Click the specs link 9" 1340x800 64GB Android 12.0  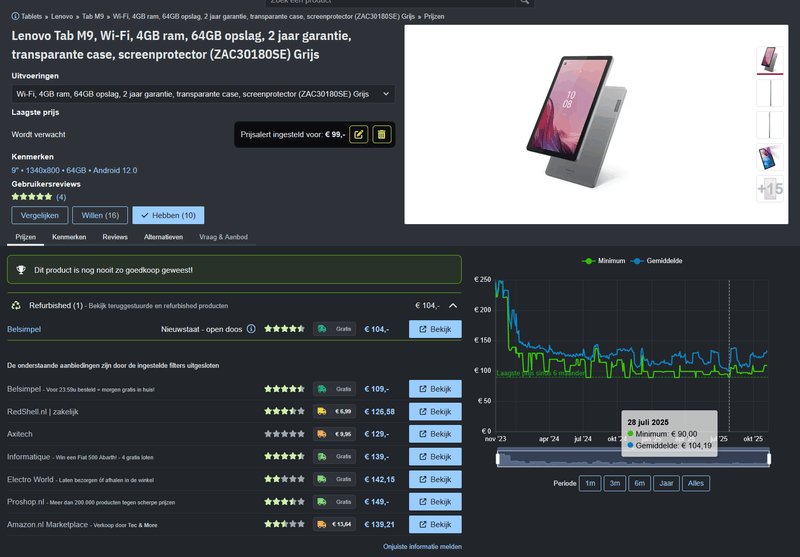tap(74, 170)
